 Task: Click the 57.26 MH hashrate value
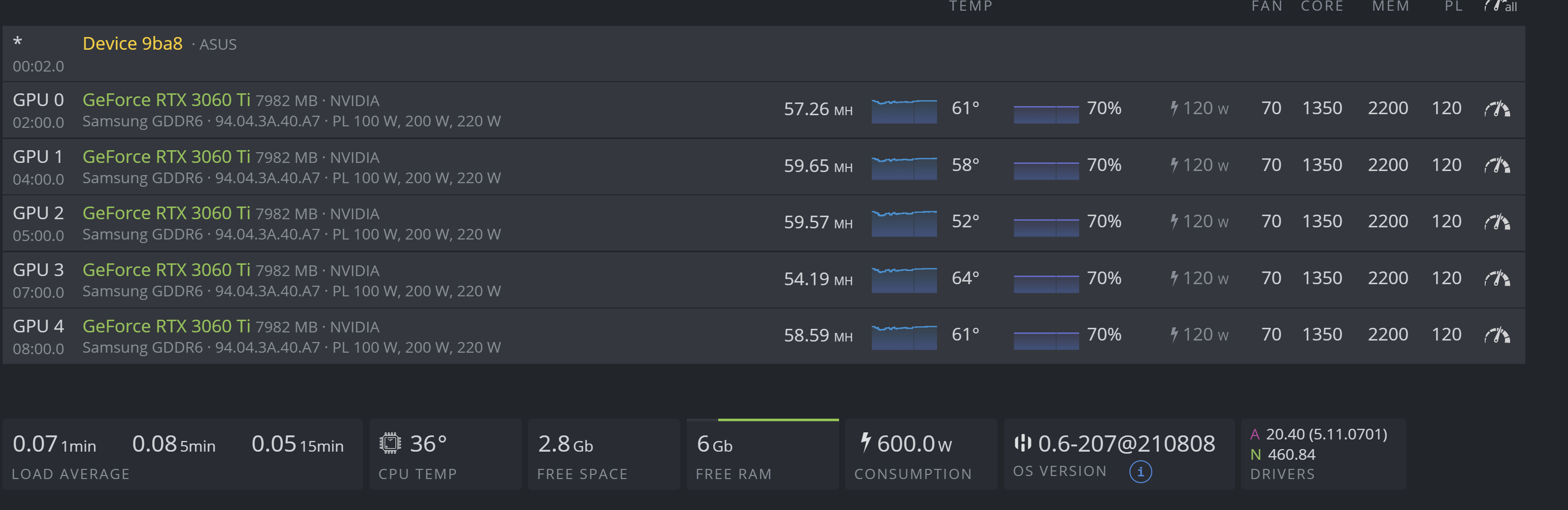click(x=817, y=110)
